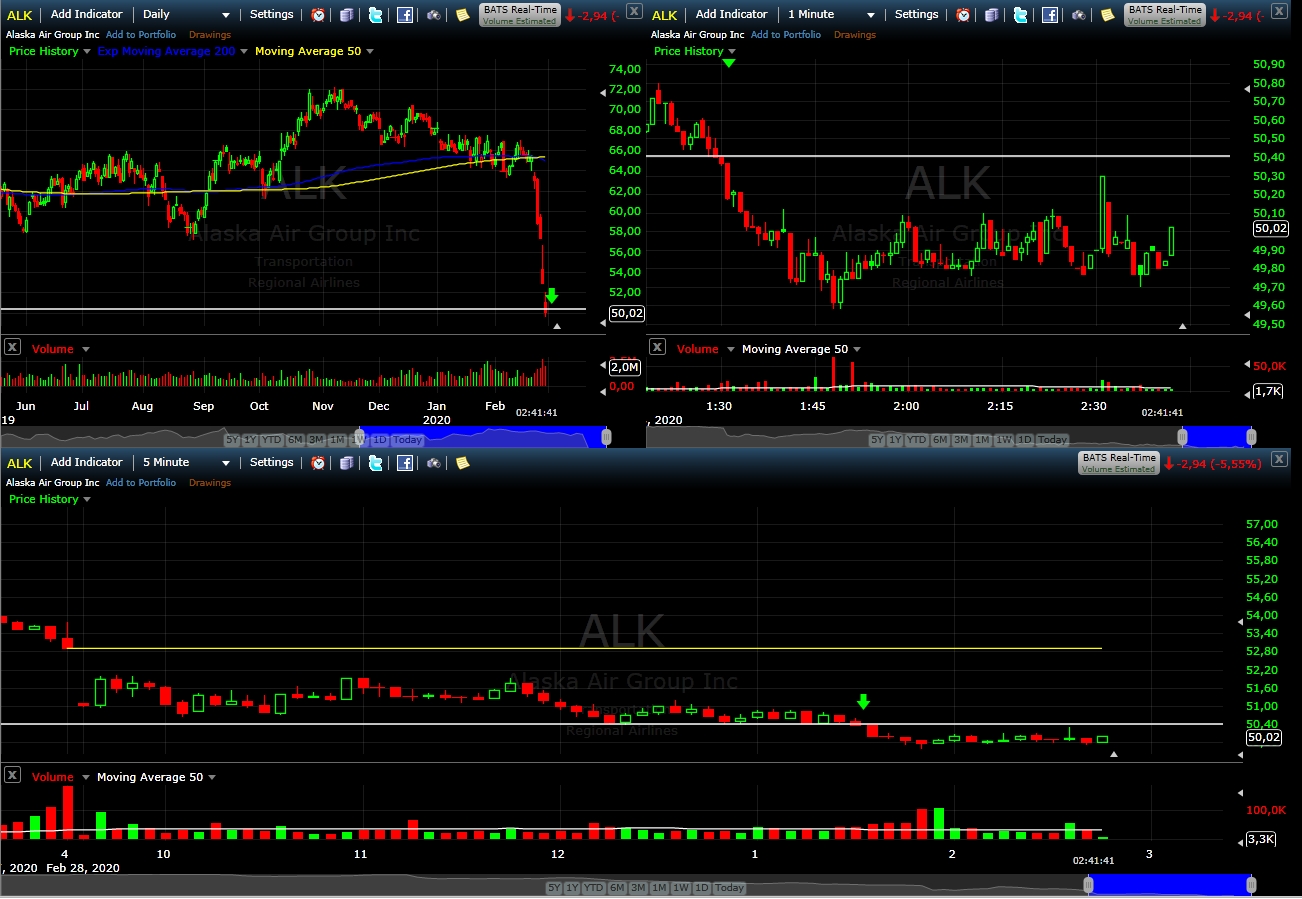The height and width of the screenshot is (899, 1302).
Task: Open Add Indicator on the 1 Minute chart
Action: pos(732,15)
